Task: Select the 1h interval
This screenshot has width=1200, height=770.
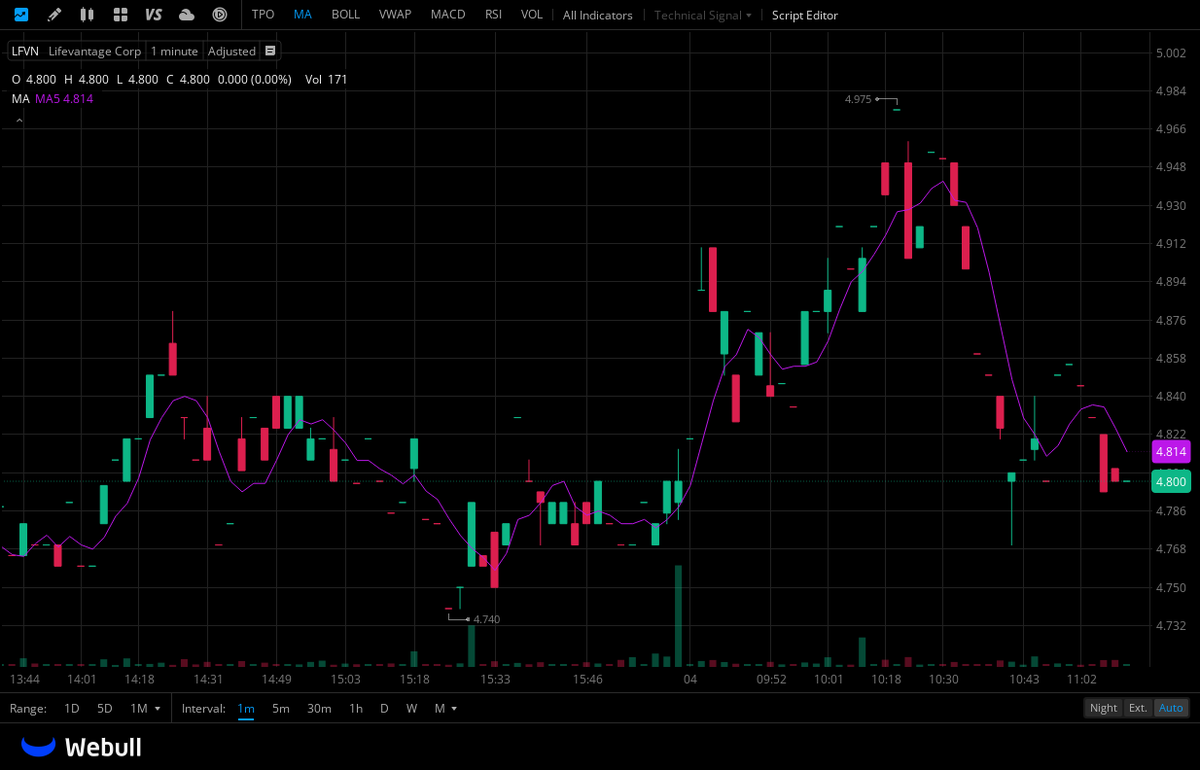Action: pyautogui.click(x=356, y=708)
